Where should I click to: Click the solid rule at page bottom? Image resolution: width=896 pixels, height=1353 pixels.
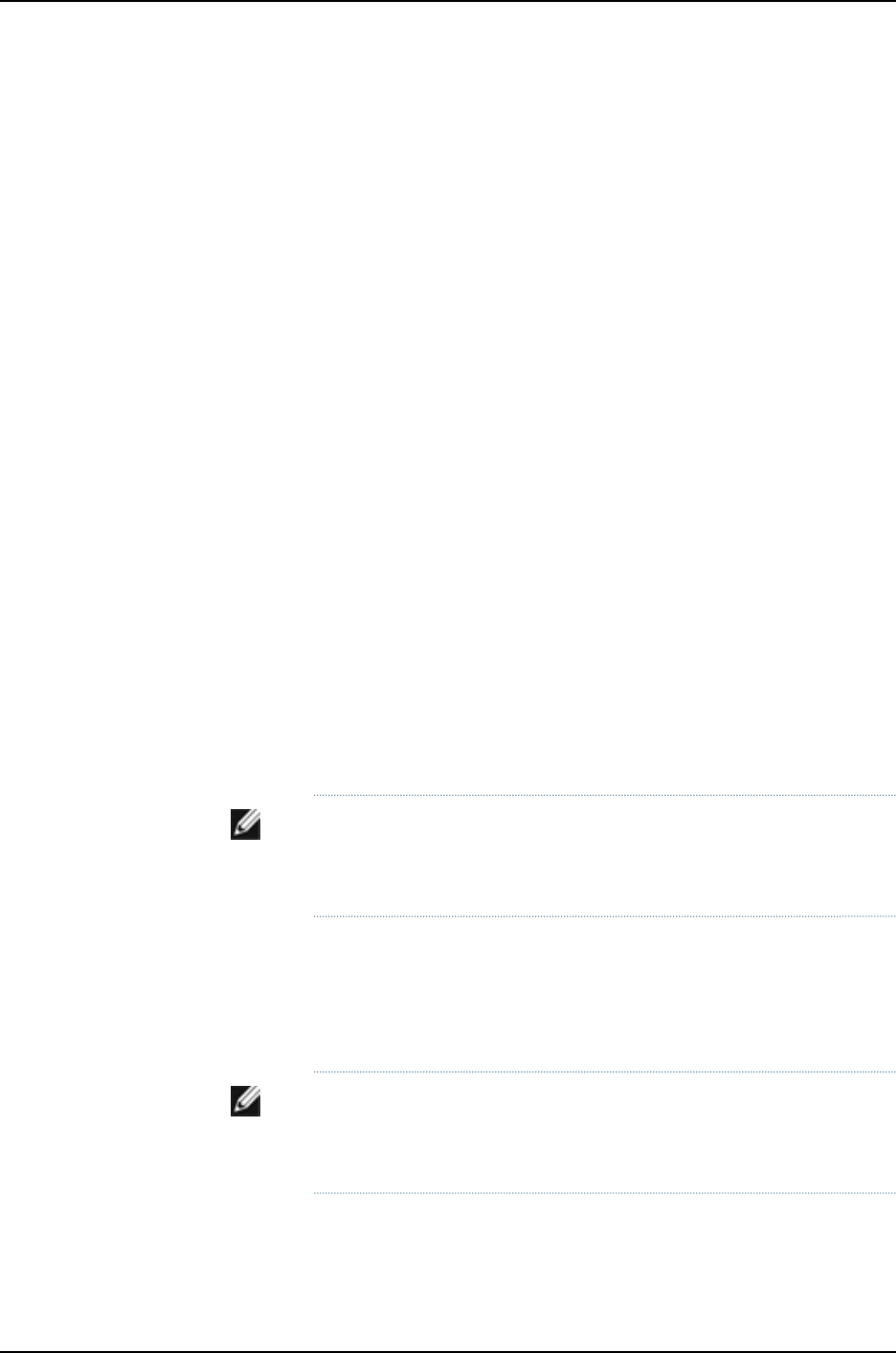[x=448, y=1351]
